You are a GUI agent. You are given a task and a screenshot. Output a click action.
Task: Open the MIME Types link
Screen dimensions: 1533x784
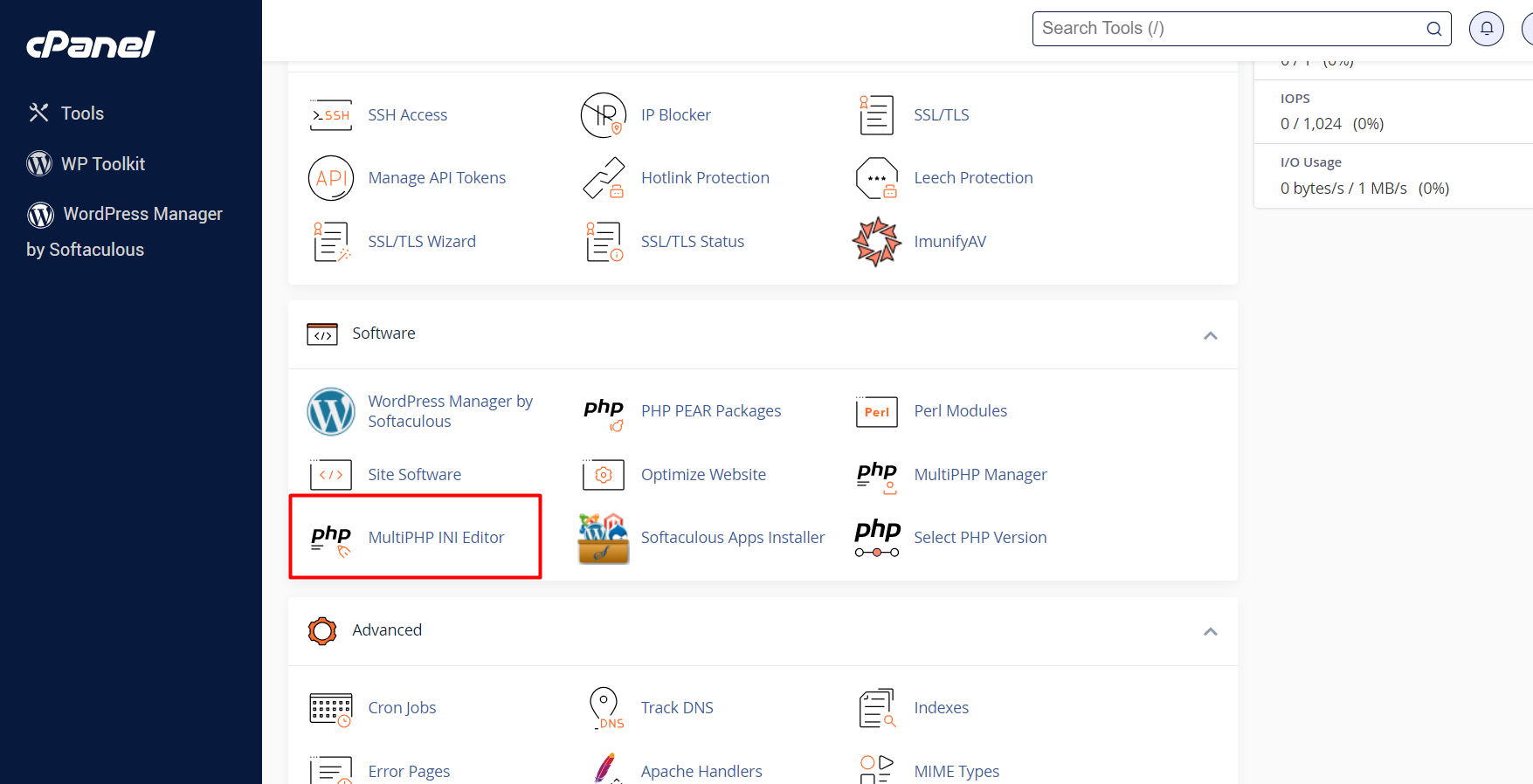956,772
